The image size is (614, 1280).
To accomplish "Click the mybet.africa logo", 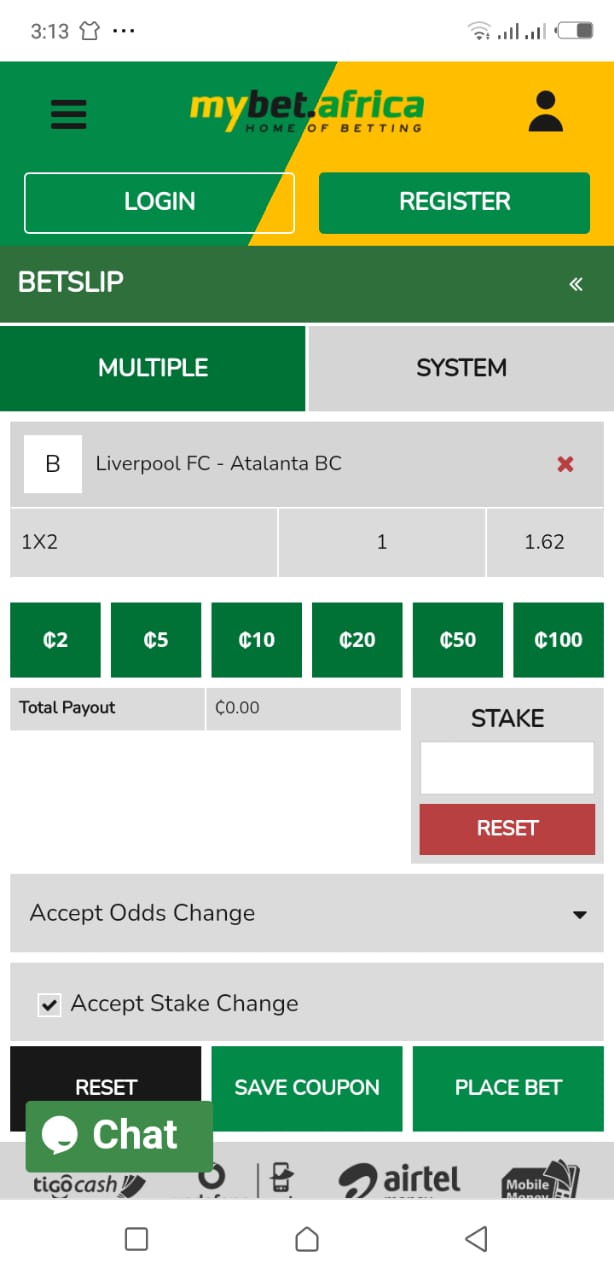I will [307, 110].
